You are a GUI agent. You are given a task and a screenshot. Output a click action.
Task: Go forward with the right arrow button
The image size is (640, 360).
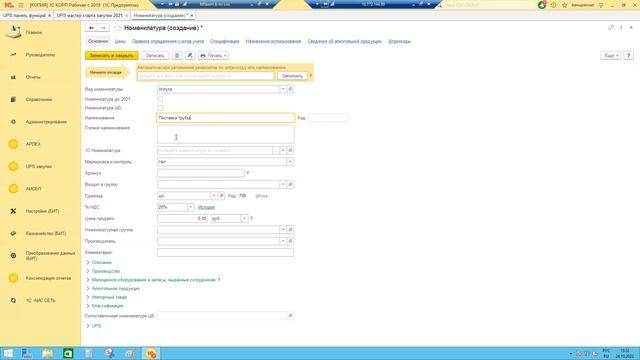pyautogui.click(x=103, y=28)
